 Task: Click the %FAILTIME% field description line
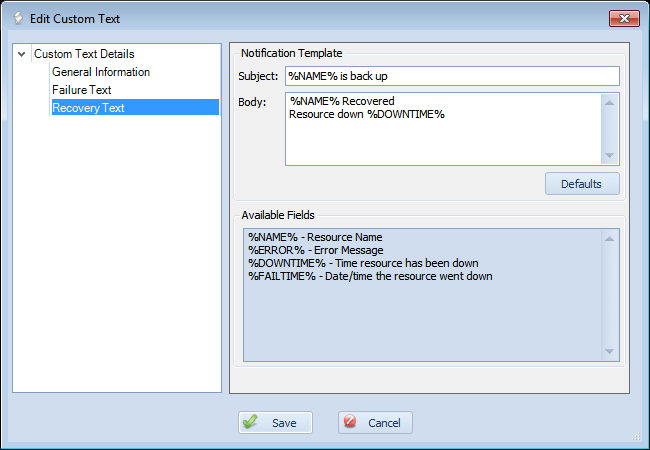[x=370, y=276]
